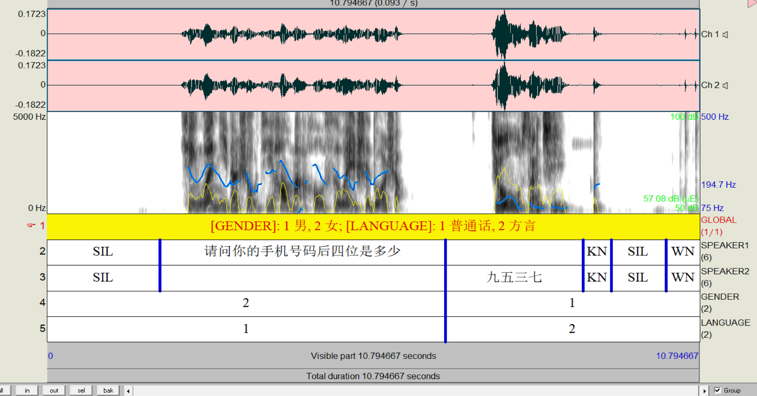Screen dimensions: 757x396
Task: Select LANGUAGE interval labeled 2
Action: 573,329
